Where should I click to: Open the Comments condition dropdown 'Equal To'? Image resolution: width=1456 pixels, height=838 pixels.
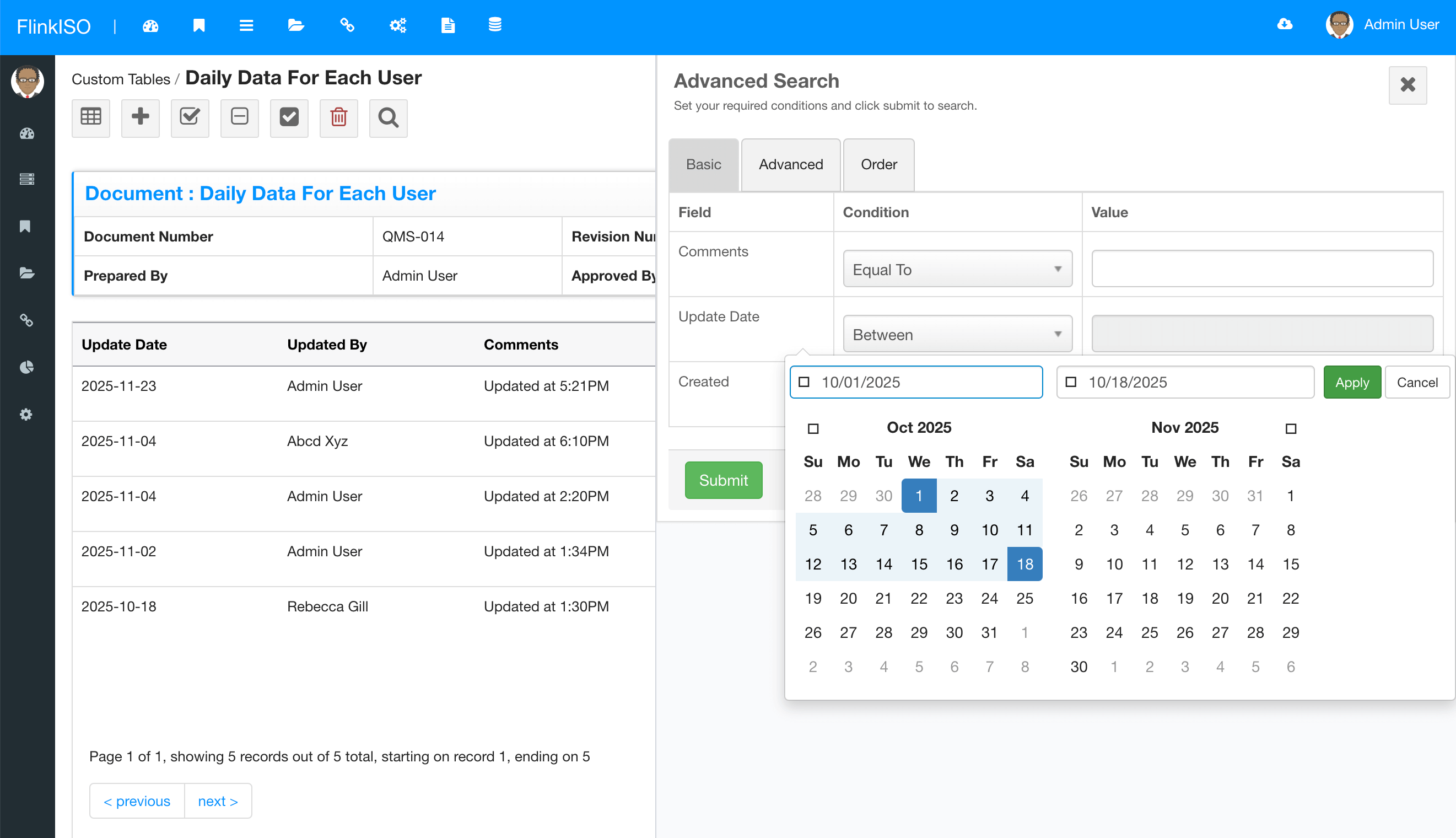(x=957, y=269)
